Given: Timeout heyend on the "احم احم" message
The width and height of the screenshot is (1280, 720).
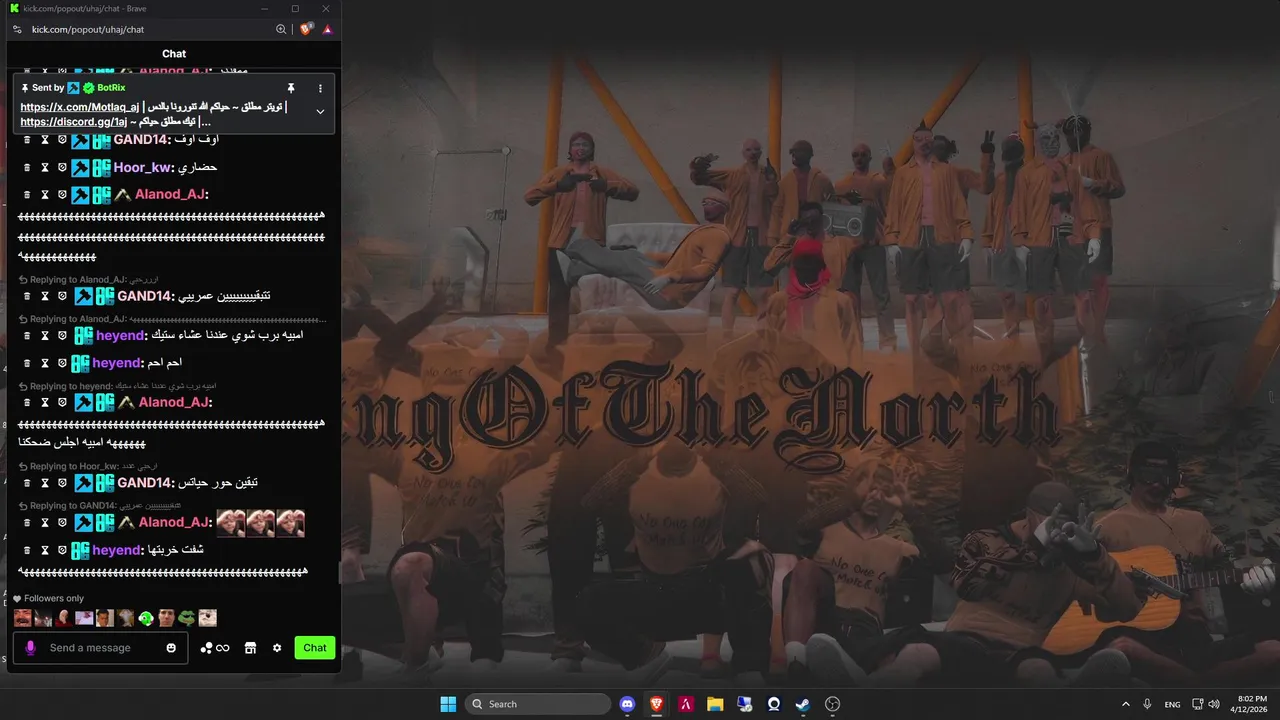Looking at the screenshot, I should pyautogui.click(x=45, y=363).
